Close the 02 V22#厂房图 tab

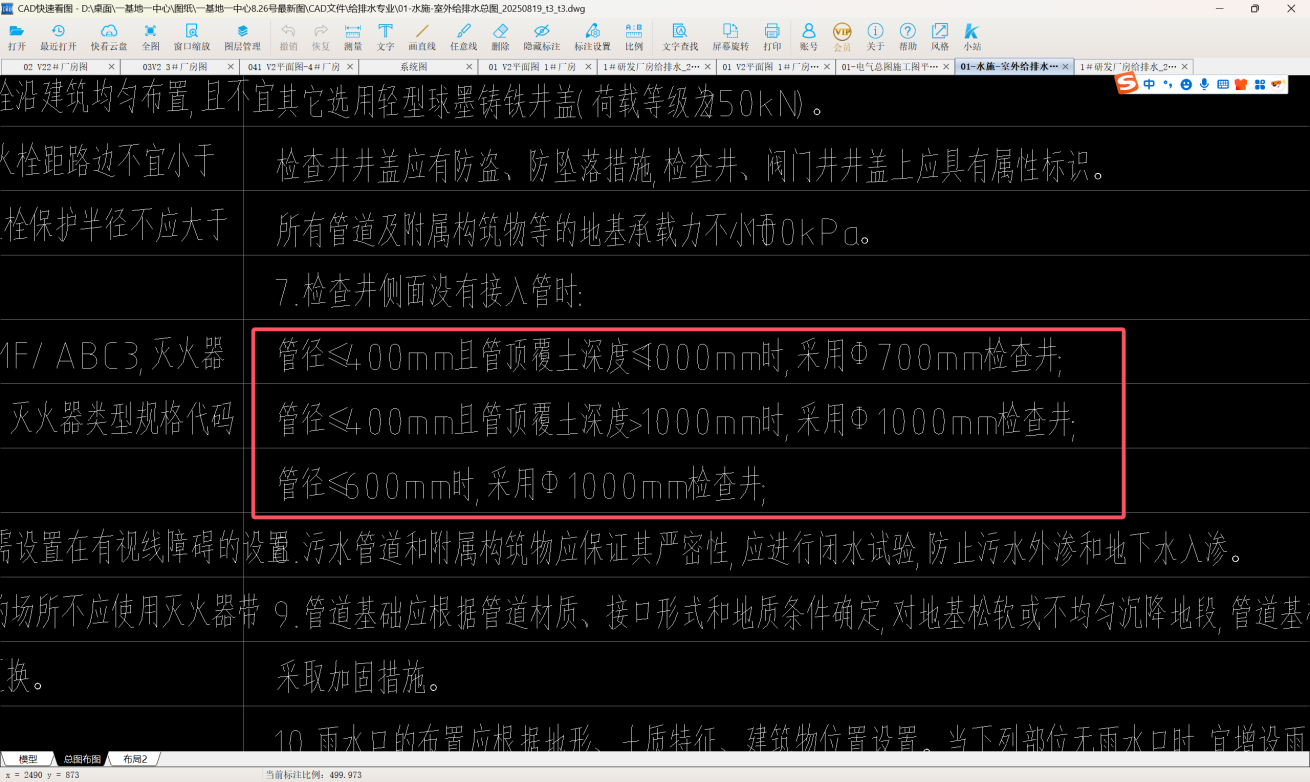(x=109, y=67)
